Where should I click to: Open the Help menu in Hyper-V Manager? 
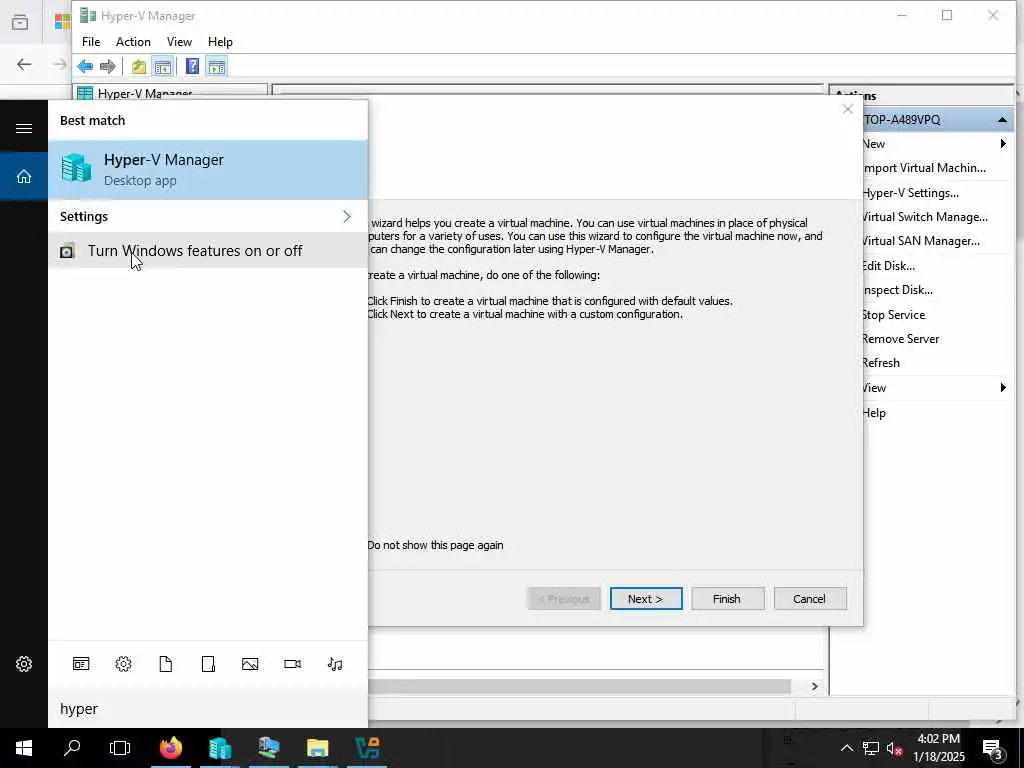pyautogui.click(x=220, y=42)
